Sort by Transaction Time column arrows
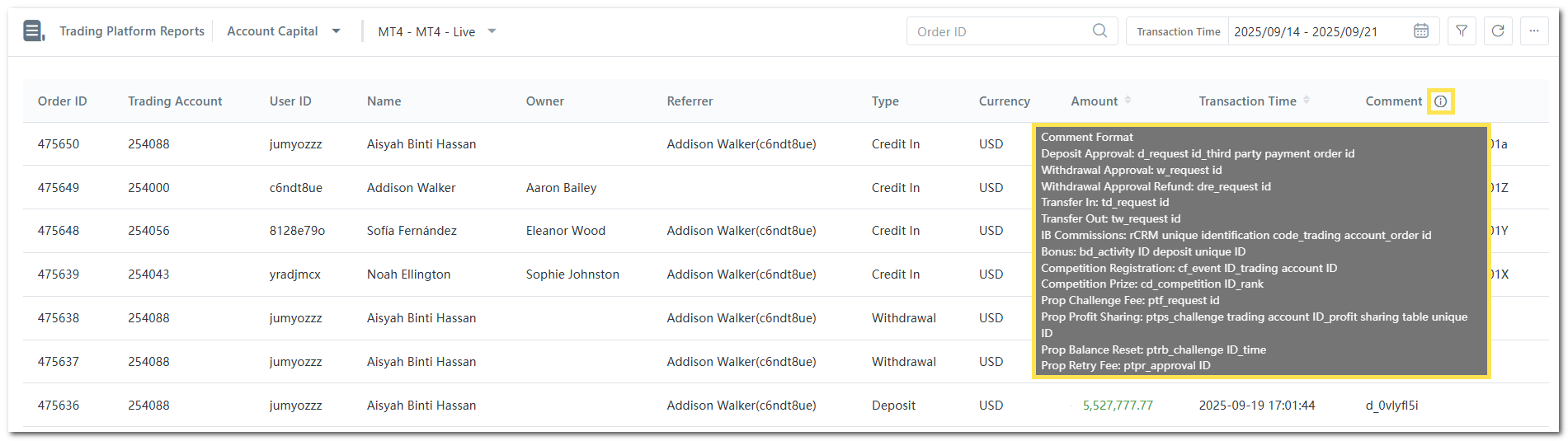This screenshot has height=441, width=1568. pos(1307,101)
